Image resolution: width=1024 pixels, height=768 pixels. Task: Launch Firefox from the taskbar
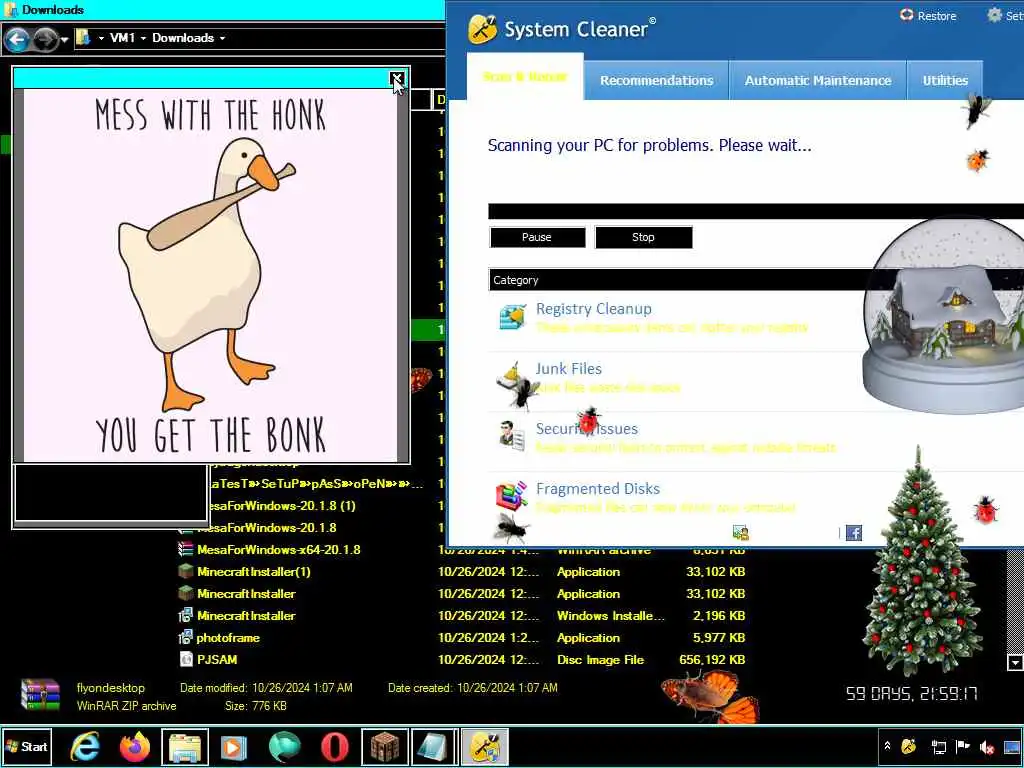click(x=135, y=746)
